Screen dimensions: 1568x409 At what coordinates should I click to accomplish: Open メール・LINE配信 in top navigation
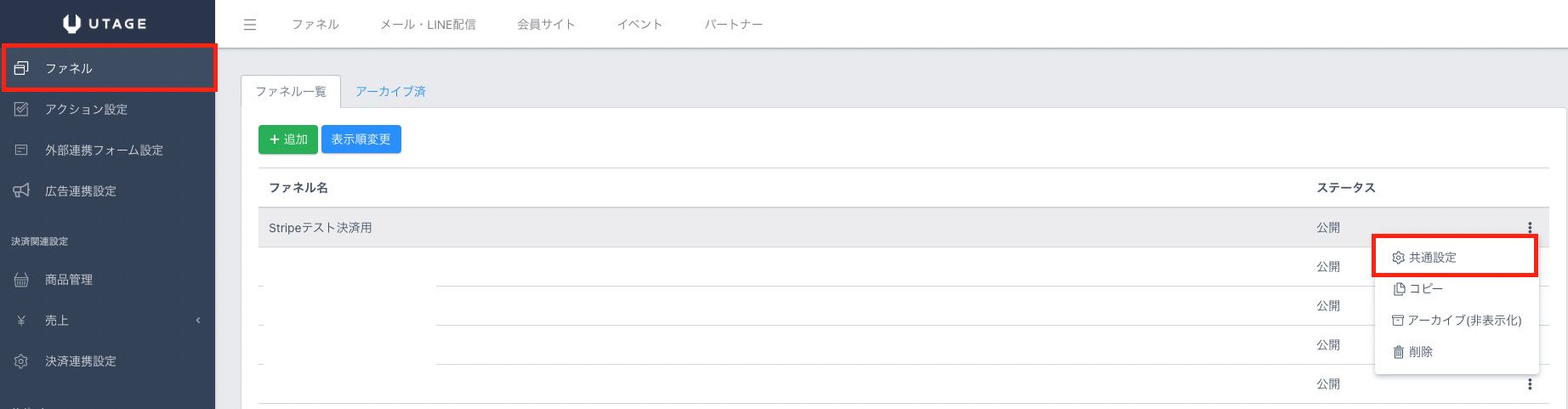(428, 25)
